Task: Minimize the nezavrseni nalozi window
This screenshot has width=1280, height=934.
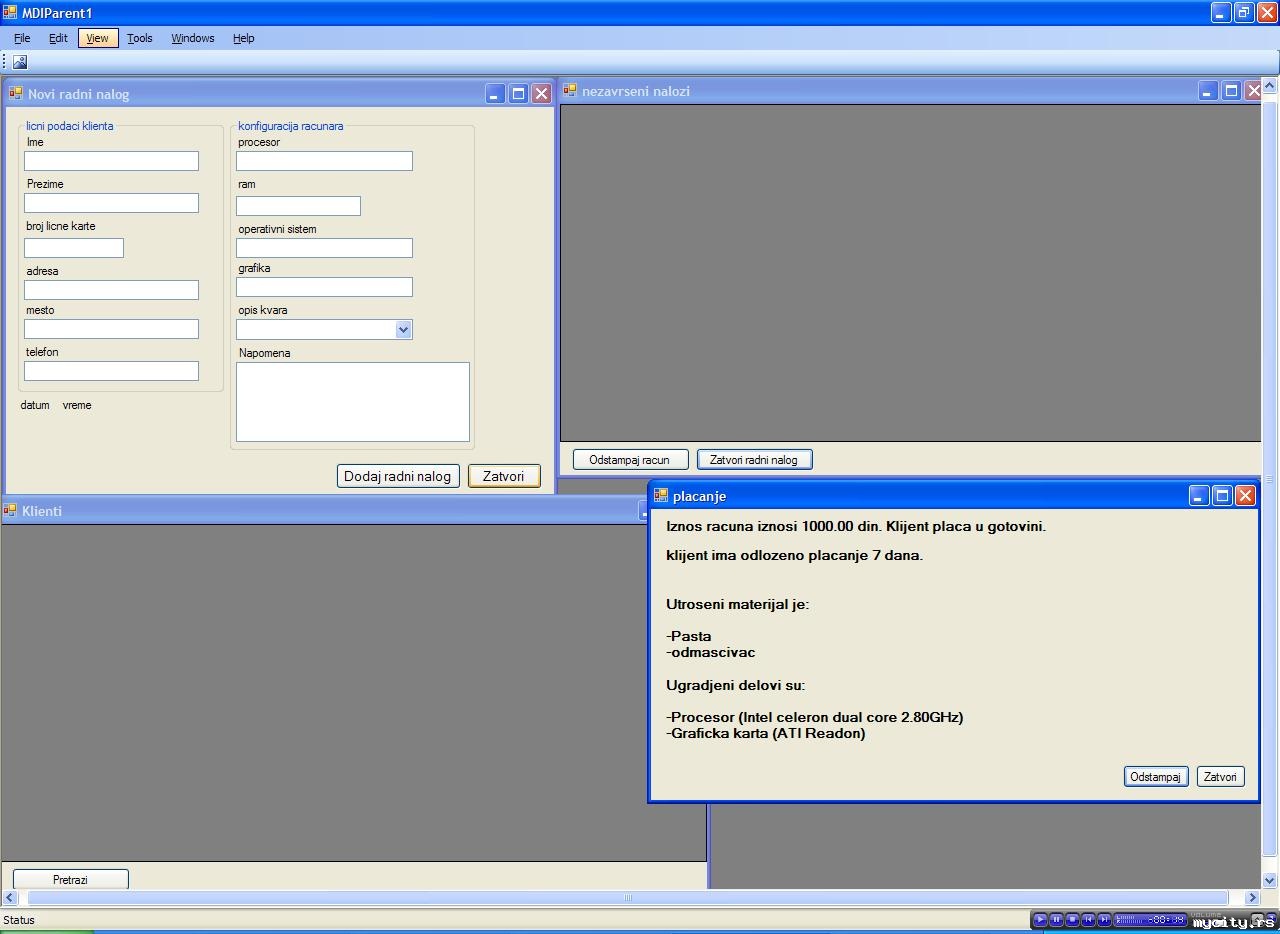Action: (1208, 90)
